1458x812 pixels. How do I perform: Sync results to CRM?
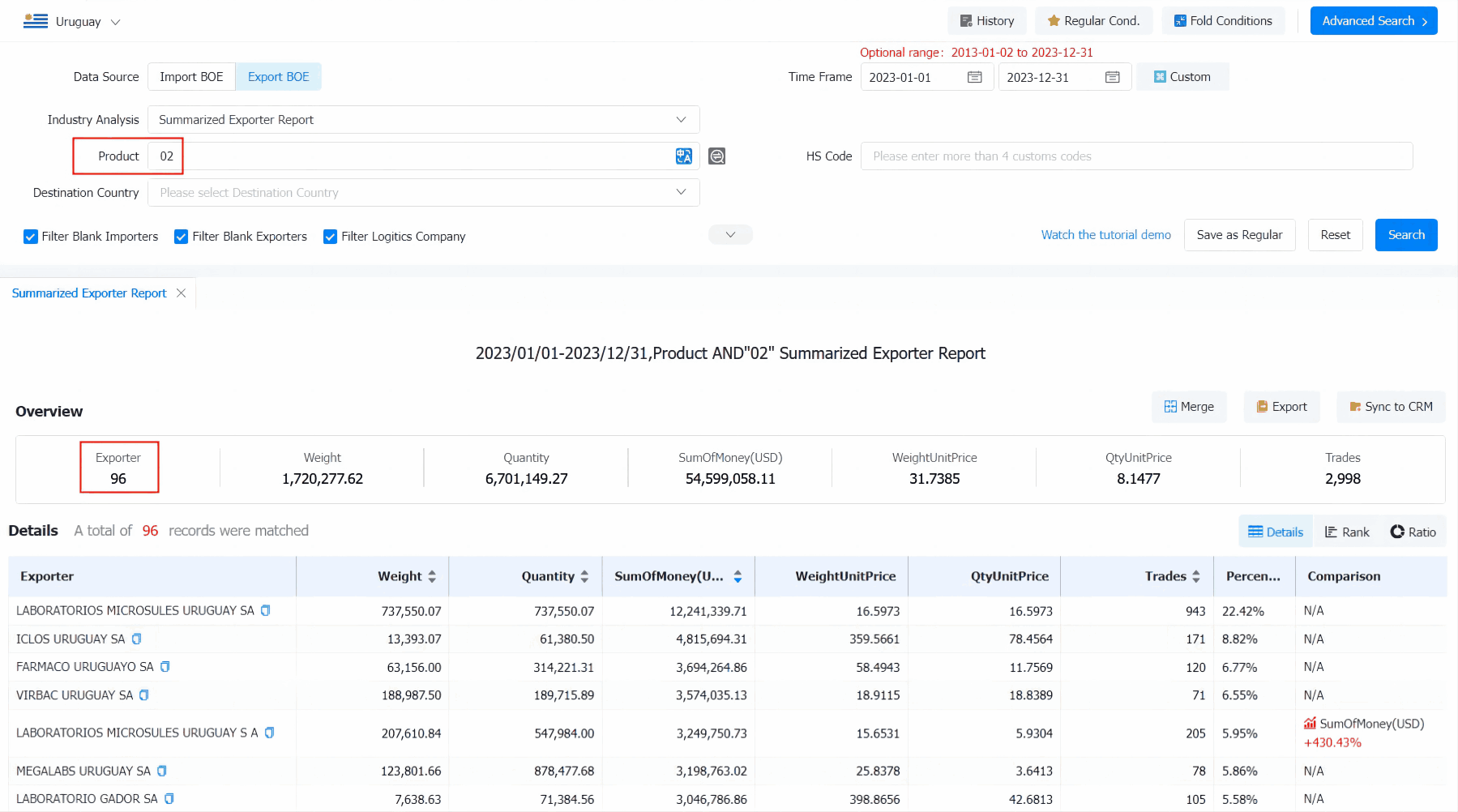(x=1391, y=407)
